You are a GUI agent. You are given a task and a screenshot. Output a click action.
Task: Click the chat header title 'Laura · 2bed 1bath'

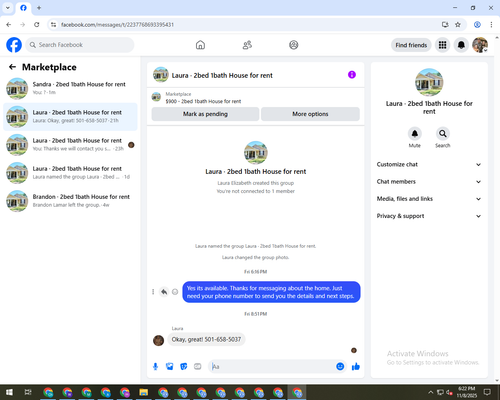tap(222, 75)
